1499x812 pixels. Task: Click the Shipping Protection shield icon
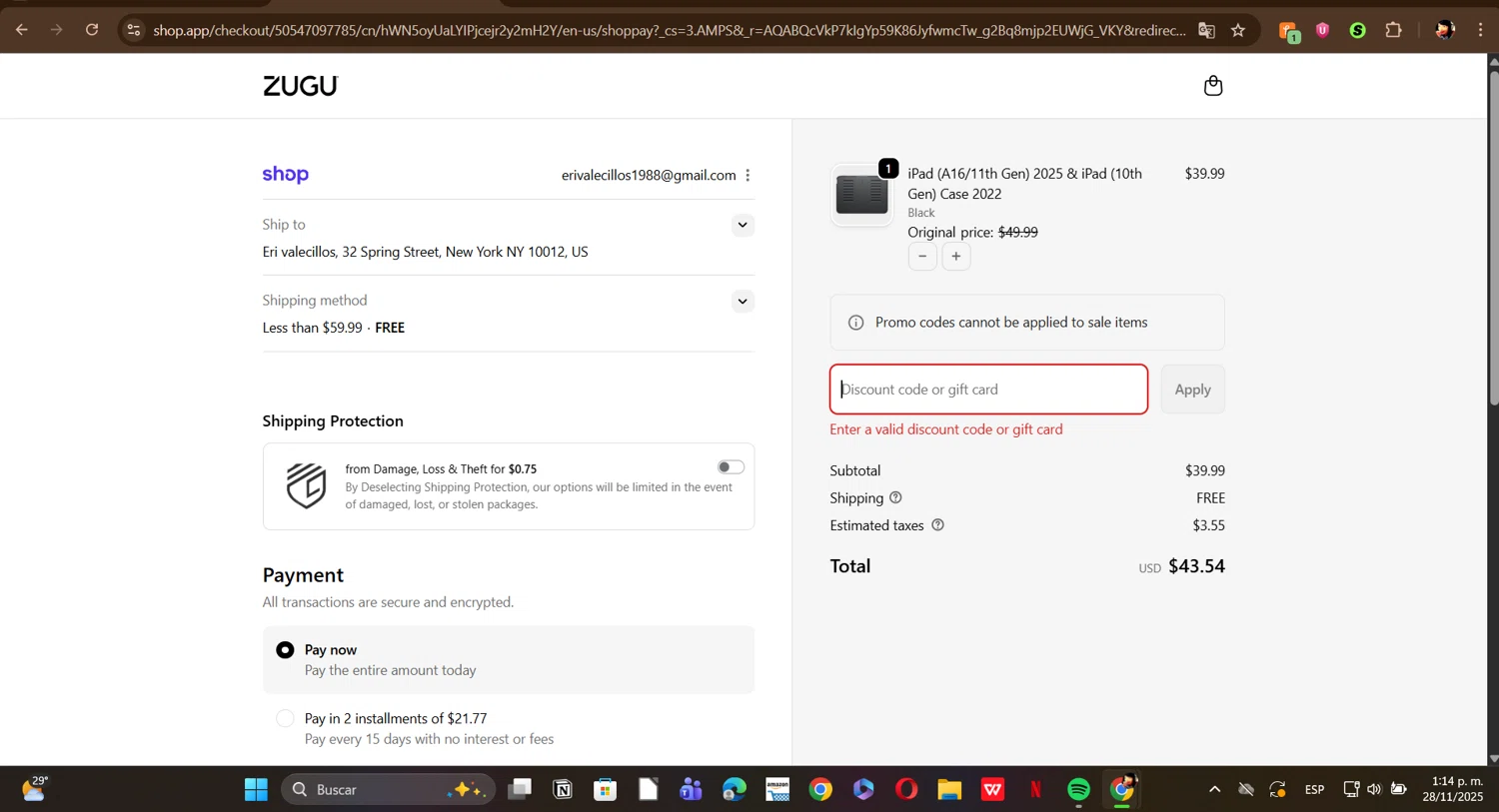pos(306,486)
